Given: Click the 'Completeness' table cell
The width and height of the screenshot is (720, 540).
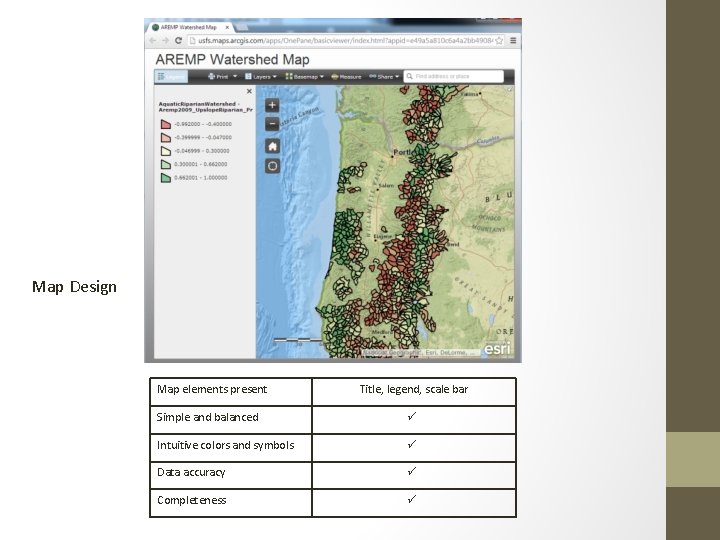Looking at the screenshot, I should pyautogui.click(x=231, y=502).
